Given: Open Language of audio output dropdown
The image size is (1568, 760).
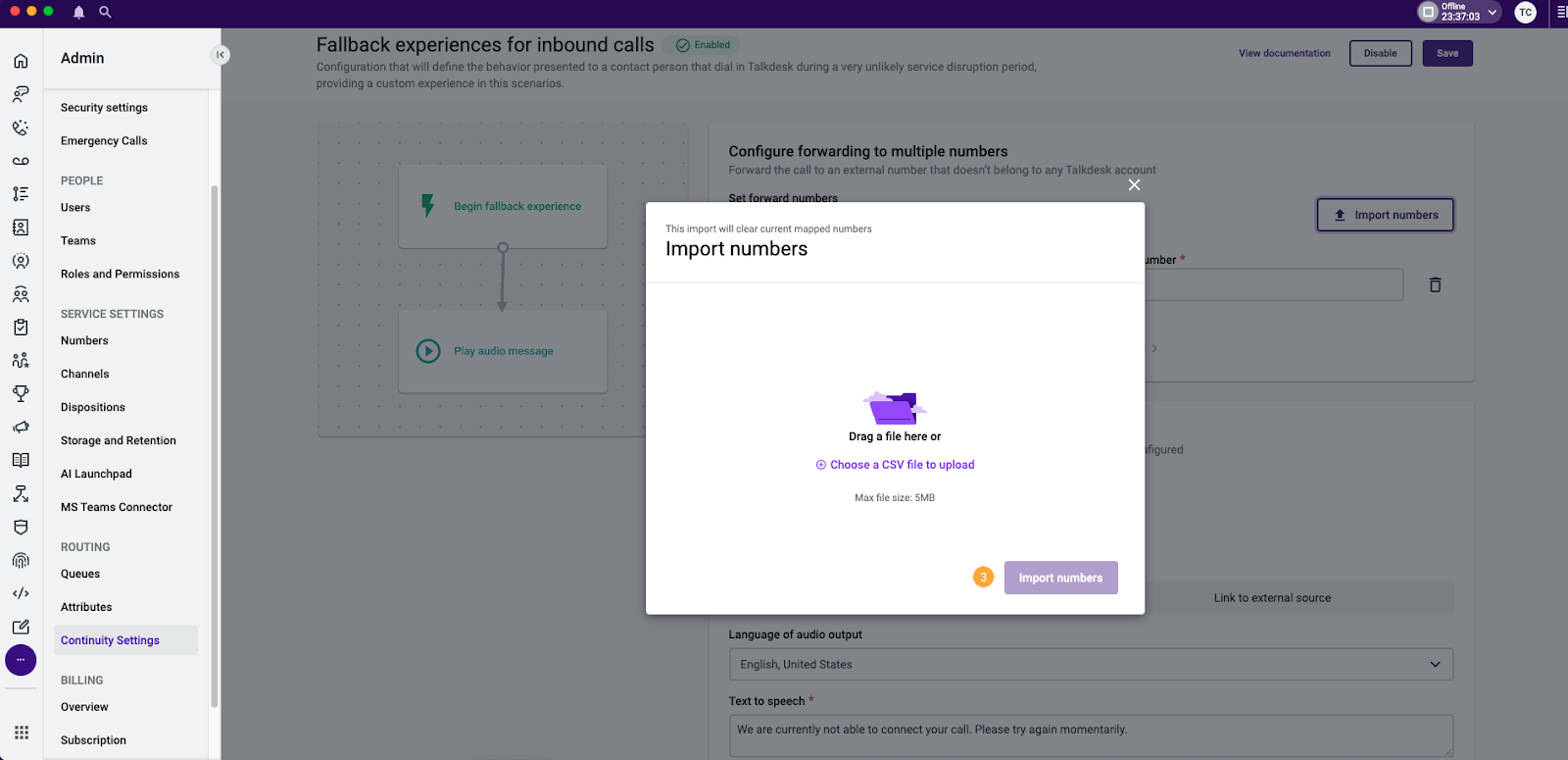Looking at the screenshot, I should [1090, 664].
